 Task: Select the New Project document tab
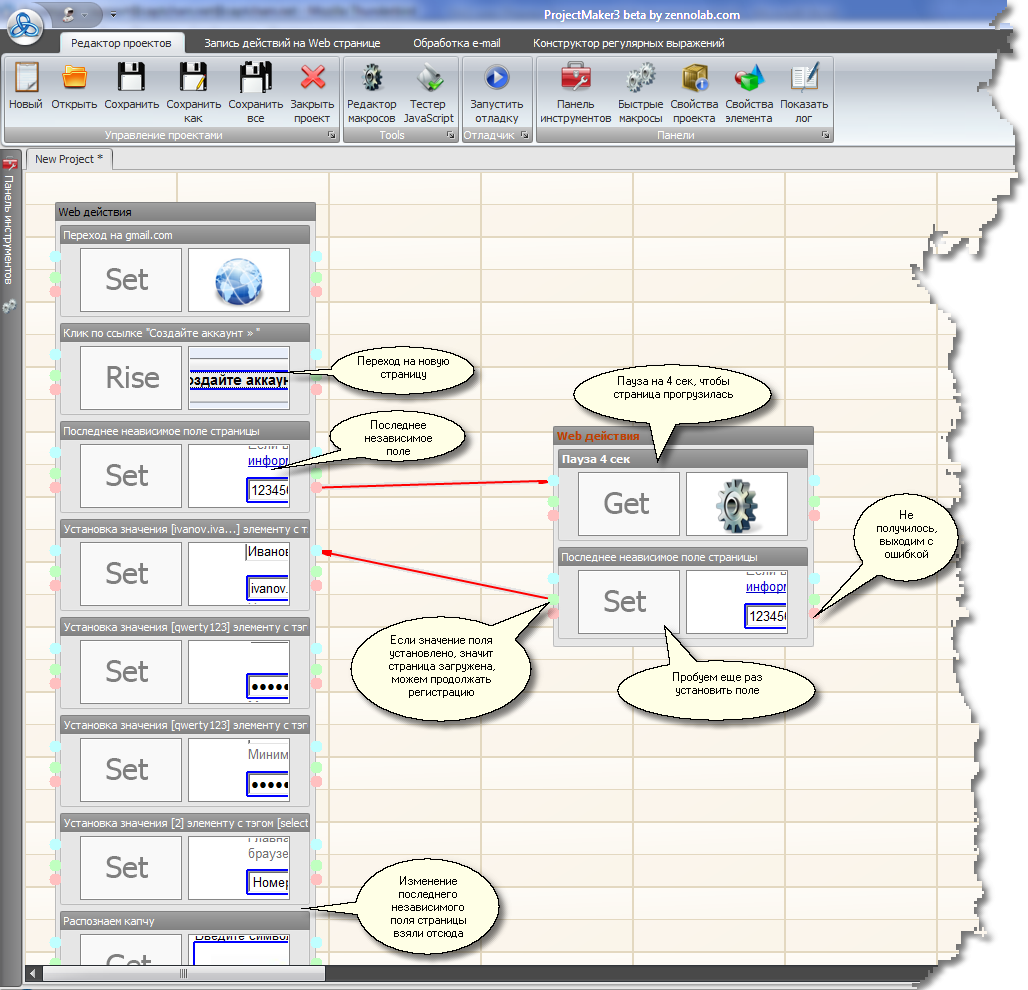(x=70, y=159)
